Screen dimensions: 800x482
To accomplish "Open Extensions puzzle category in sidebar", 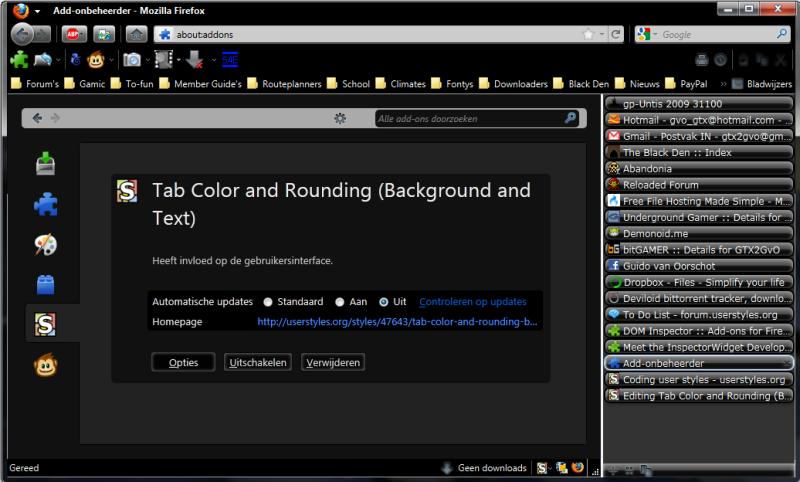I will [45, 204].
